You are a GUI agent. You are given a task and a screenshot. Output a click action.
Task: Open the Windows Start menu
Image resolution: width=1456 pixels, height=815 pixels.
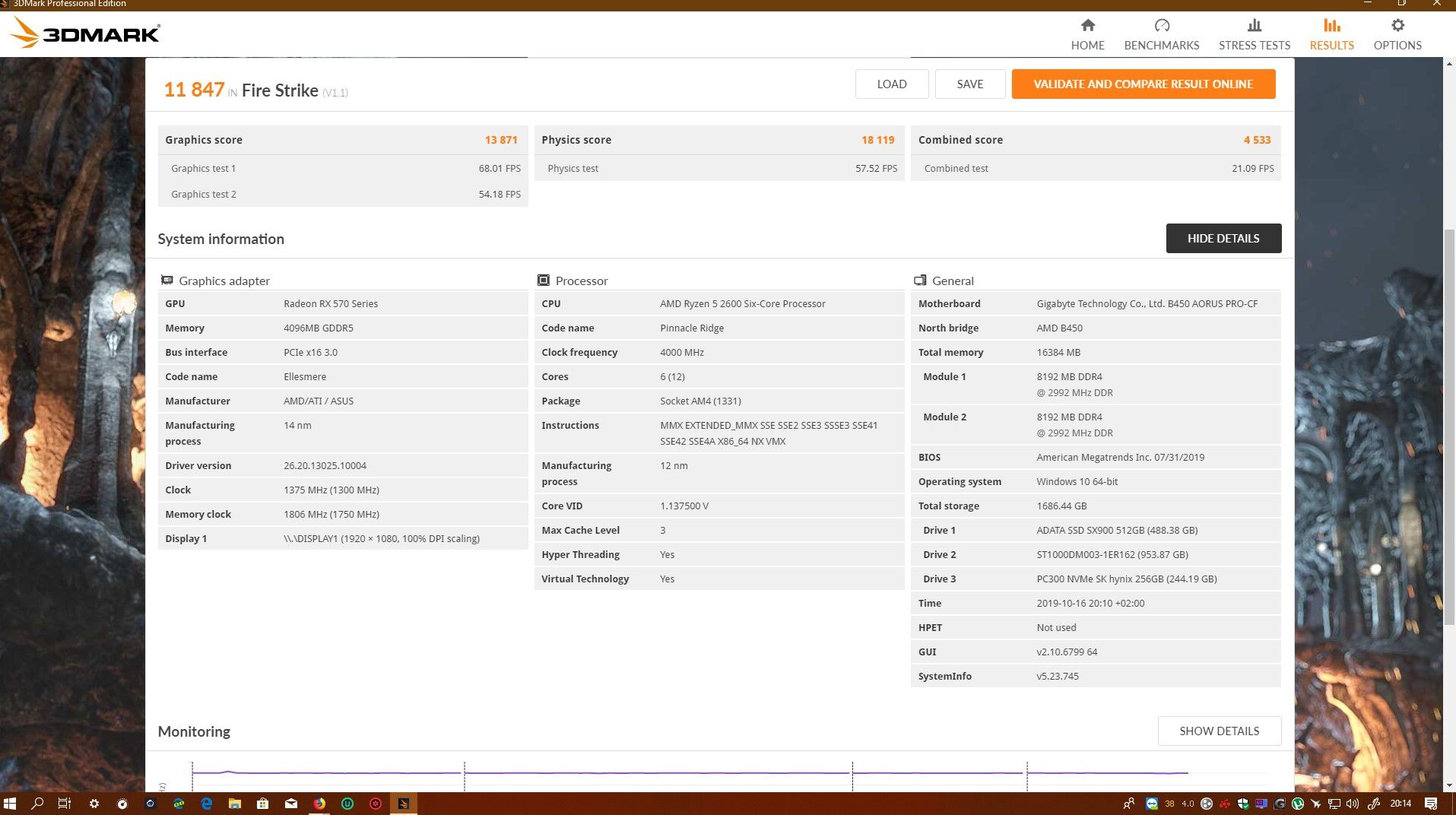pyautogui.click(x=10, y=804)
